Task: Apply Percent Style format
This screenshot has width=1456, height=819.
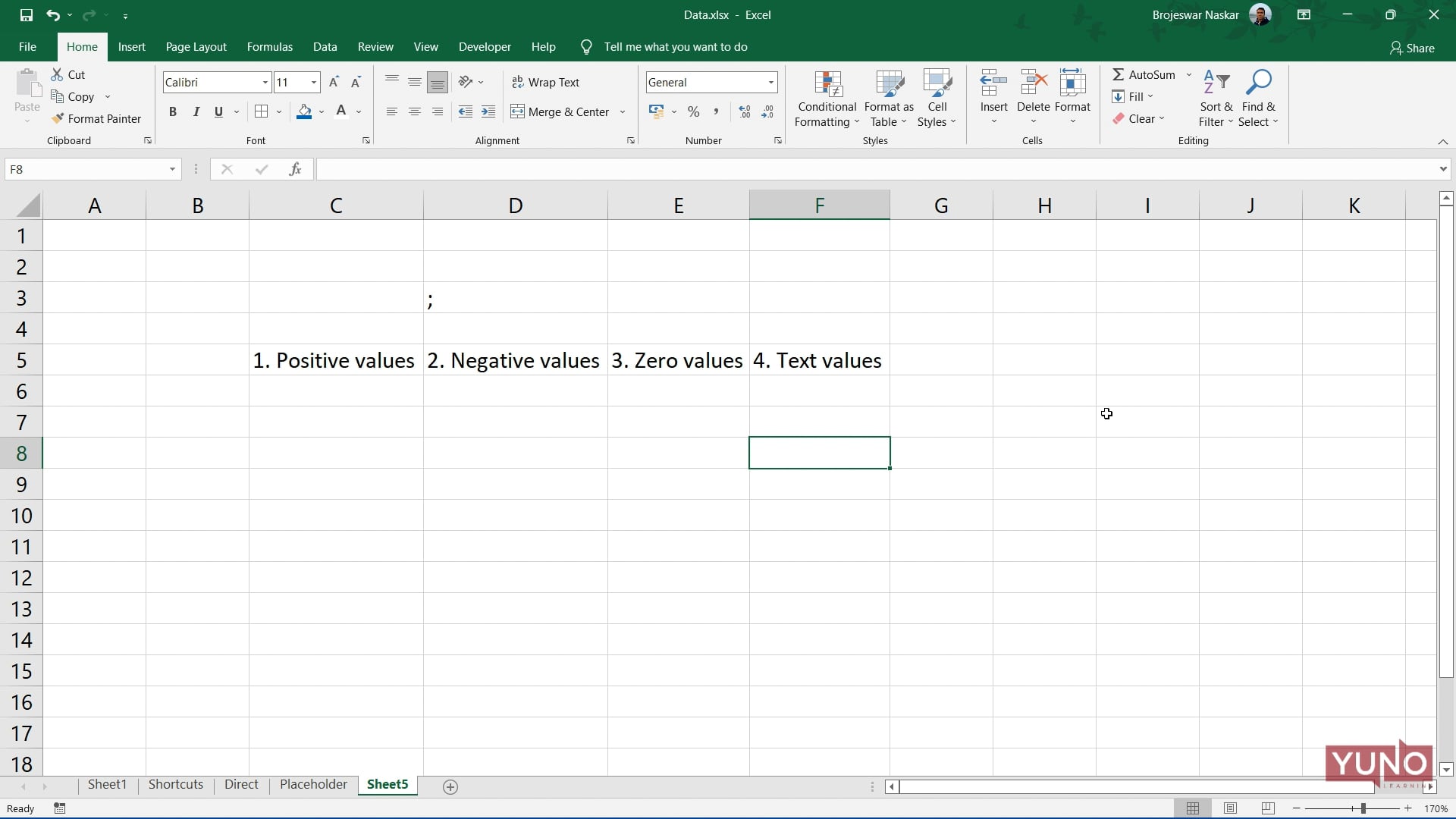Action: pos(693,111)
